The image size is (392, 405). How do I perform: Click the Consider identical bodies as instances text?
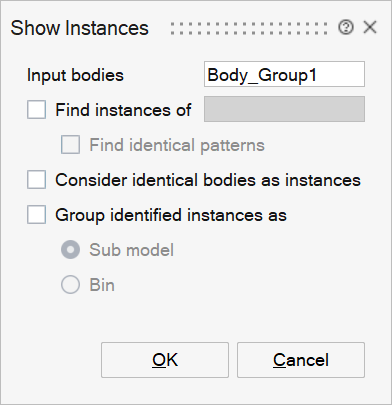click(208, 180)
